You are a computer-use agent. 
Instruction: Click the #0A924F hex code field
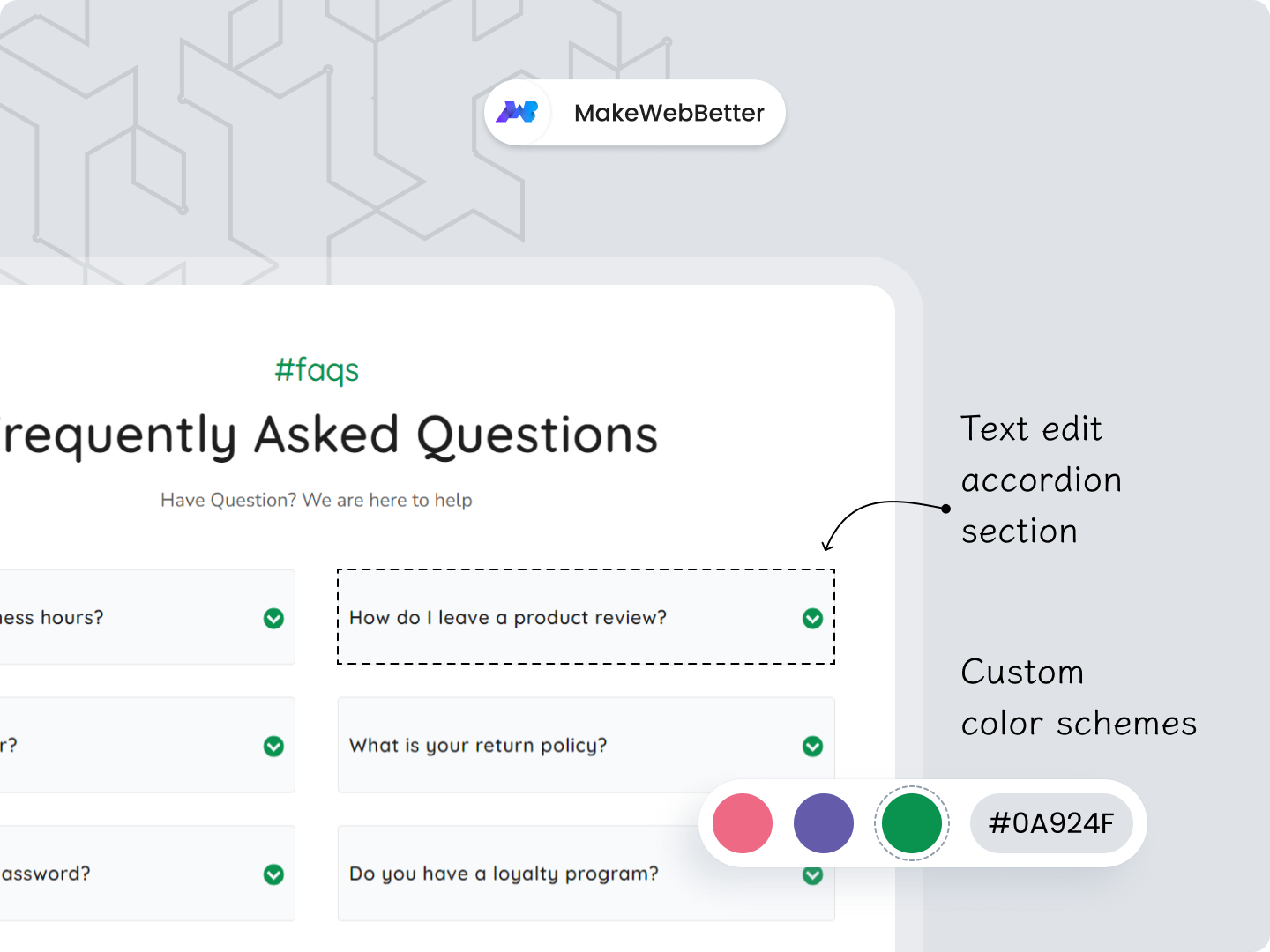click(1051, 822)
